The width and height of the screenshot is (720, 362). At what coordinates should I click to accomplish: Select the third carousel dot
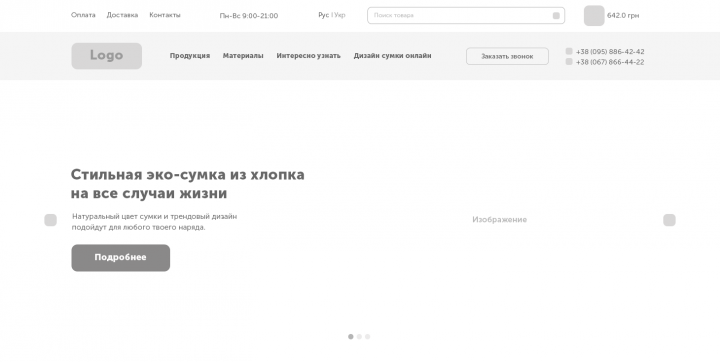coord(367,337)
